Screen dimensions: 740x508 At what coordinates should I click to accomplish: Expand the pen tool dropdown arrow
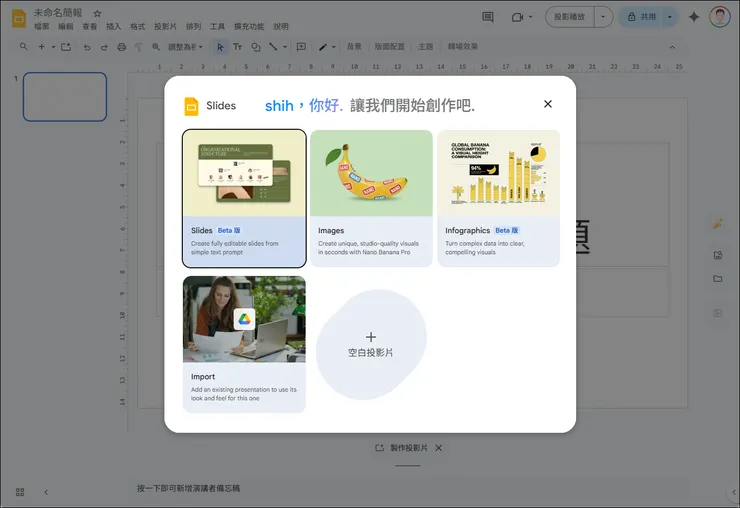(x=334, y=47)
